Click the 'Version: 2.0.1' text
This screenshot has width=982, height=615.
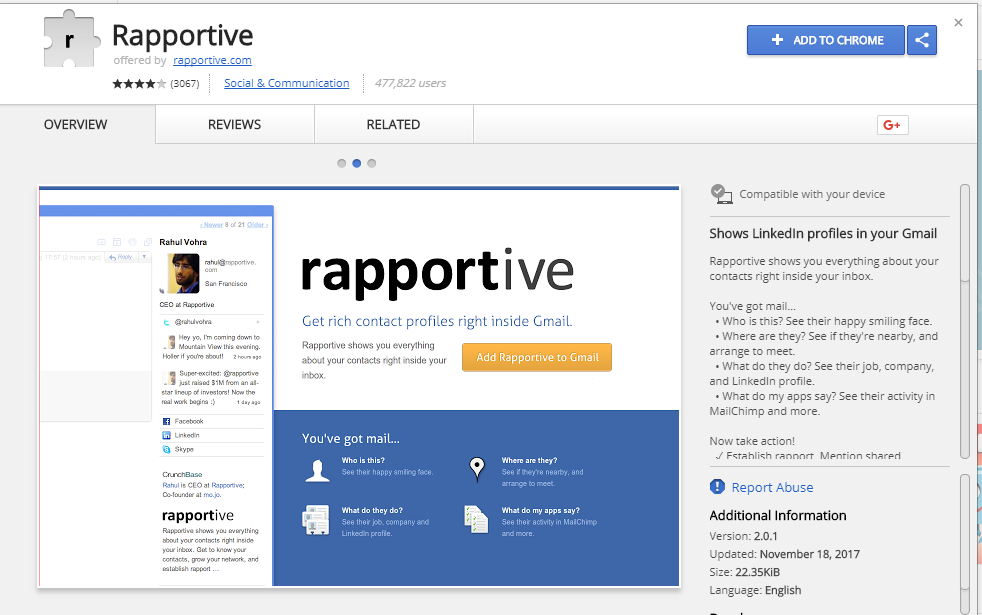coord(743,536)
